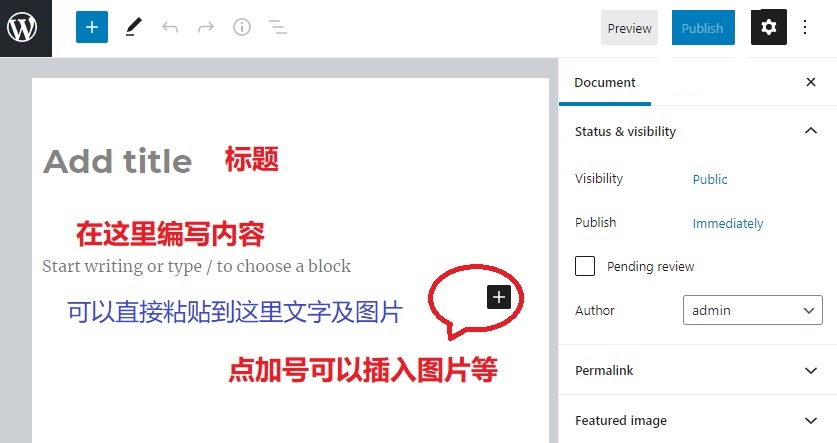Open the Author dropdown showing admin
Image resolution: width=837 pixels, height=443 pixels.
(752, 311)
